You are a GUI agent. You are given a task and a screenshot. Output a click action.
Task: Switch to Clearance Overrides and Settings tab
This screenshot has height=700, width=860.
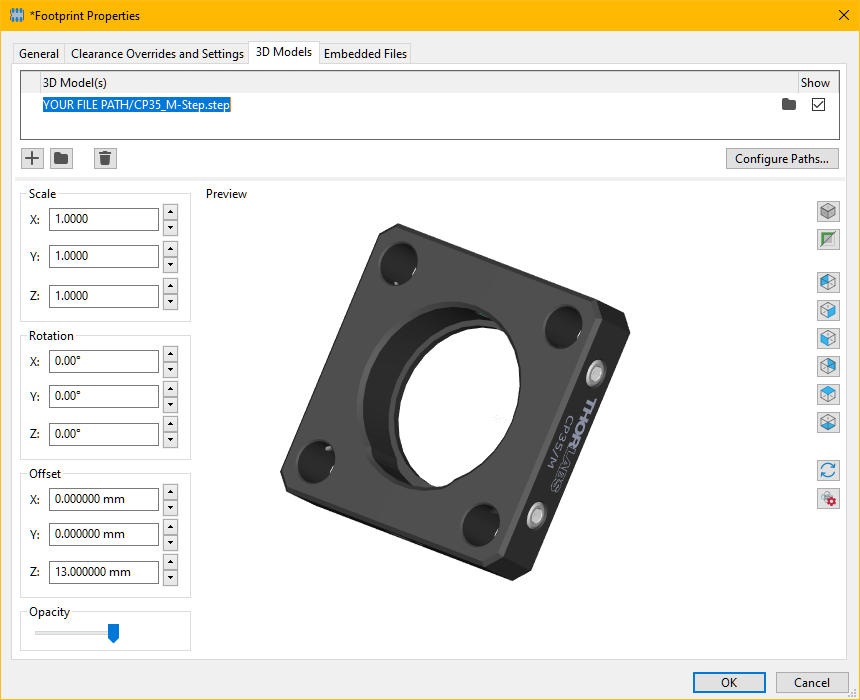156,53
